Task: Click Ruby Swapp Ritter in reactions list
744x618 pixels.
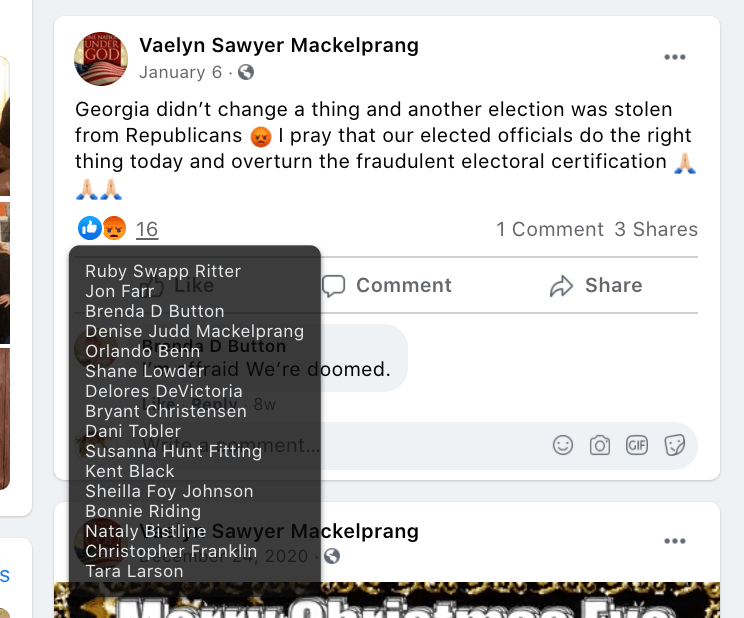Action: coord(163,271)
